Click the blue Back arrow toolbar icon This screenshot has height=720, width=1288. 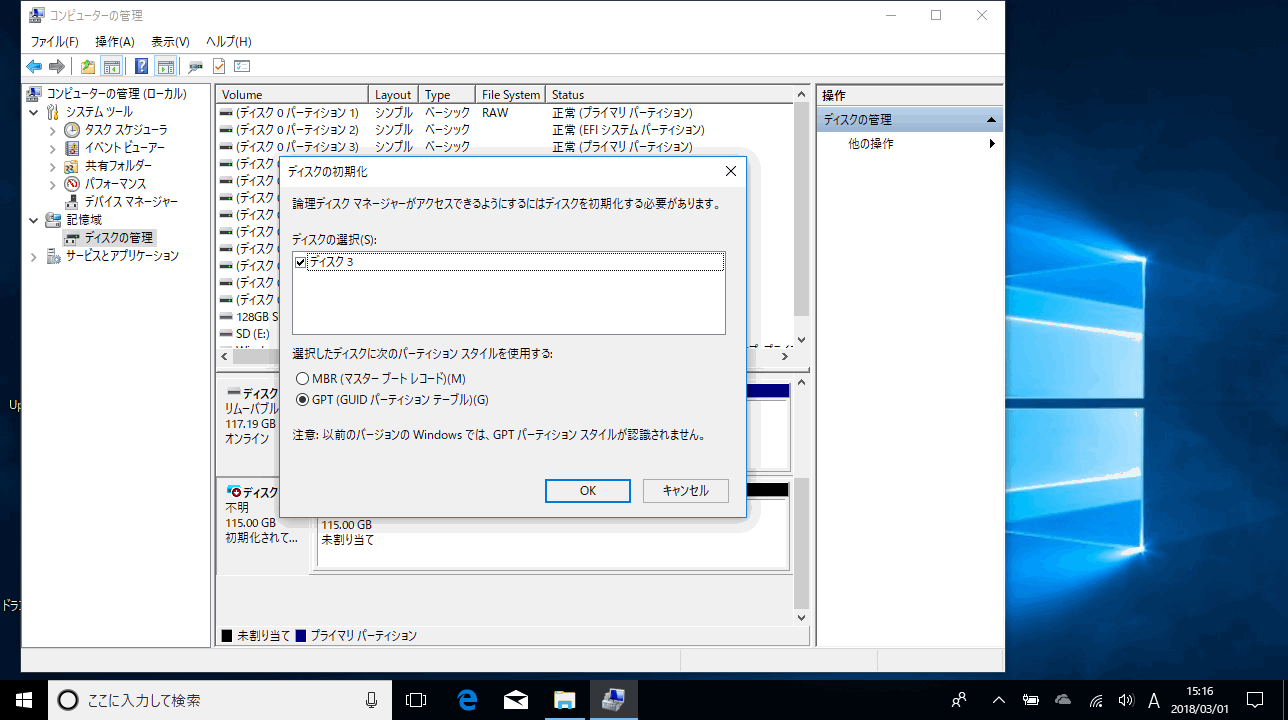(34, 67)
